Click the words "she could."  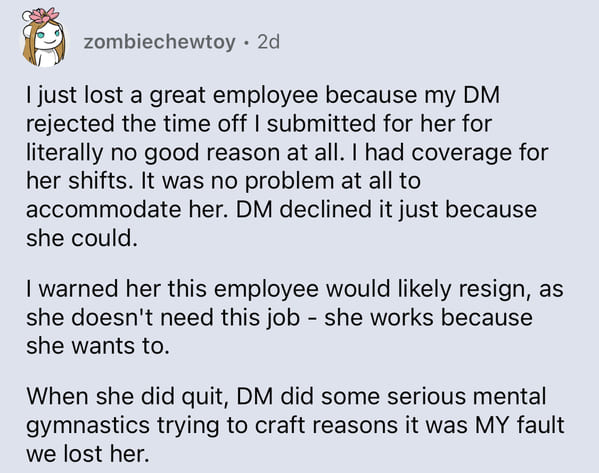coord(82,239)
